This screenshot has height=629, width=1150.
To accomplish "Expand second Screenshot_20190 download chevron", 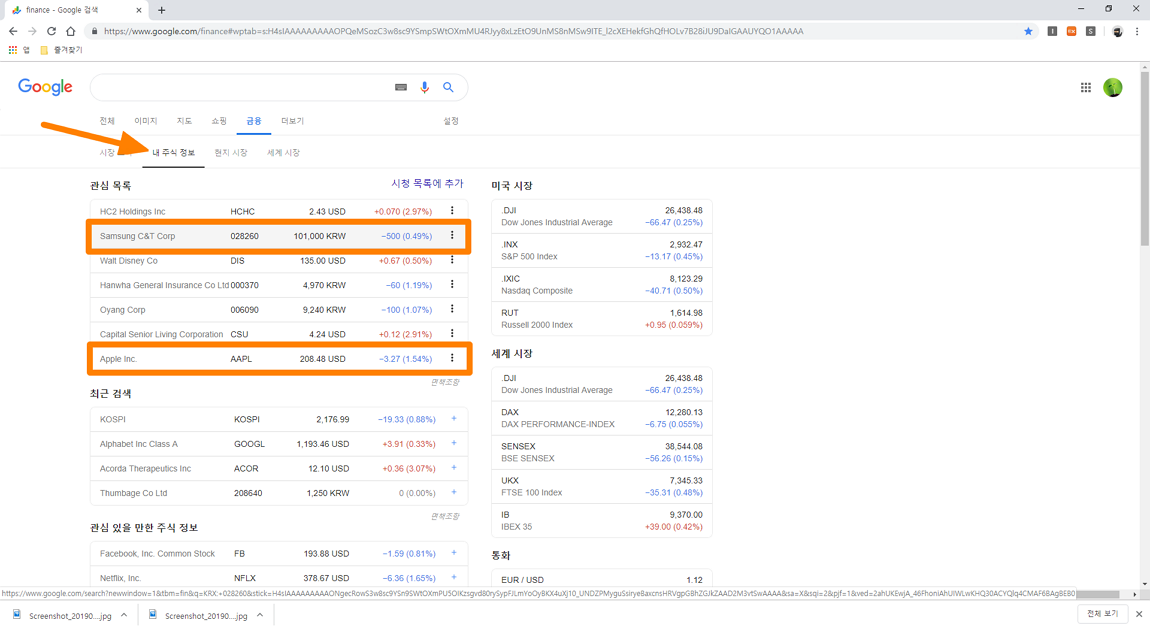I will [x=260, y=616].
